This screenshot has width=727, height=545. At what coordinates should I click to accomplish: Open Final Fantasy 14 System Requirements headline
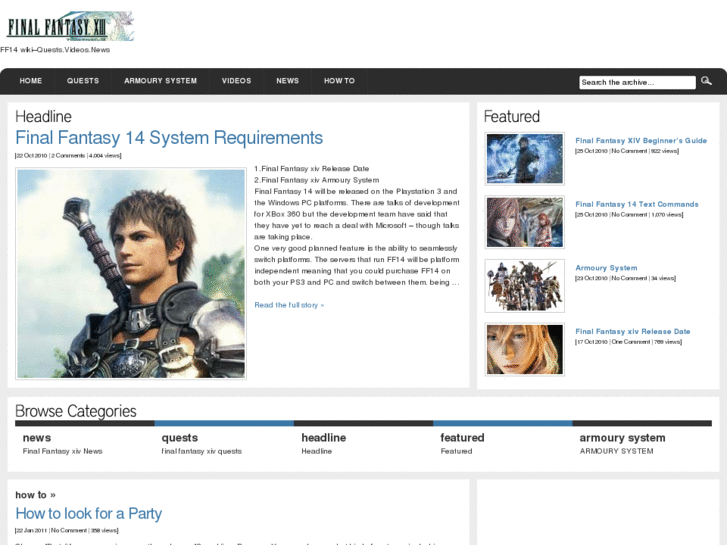pos(169,138)
